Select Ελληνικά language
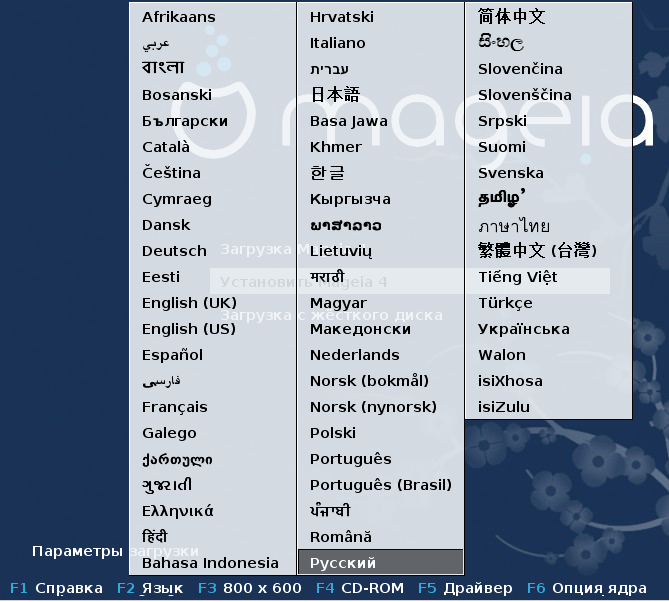Image resolution: width=669 pixels, height=602 pixels. tap(177, 511)
